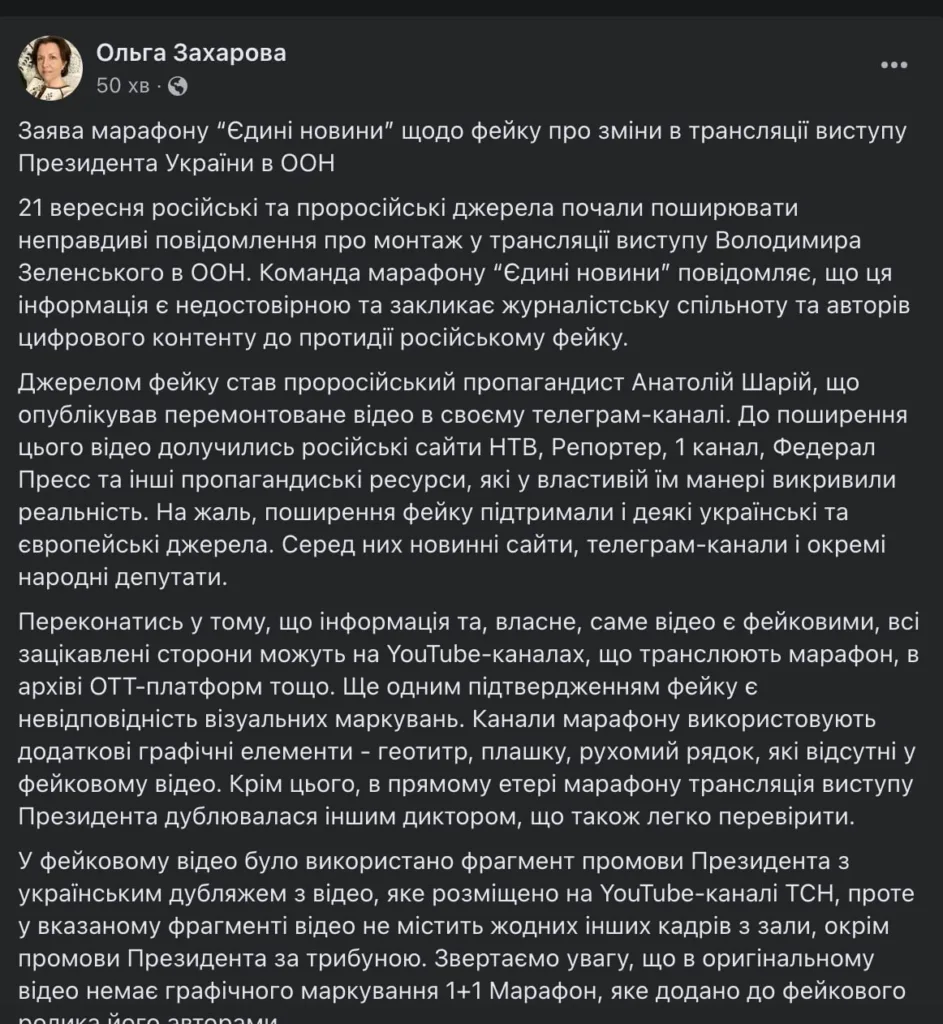Screen dimensions: 943x1024
Task: Click the globe public audience icon
Action: (178, 86)
